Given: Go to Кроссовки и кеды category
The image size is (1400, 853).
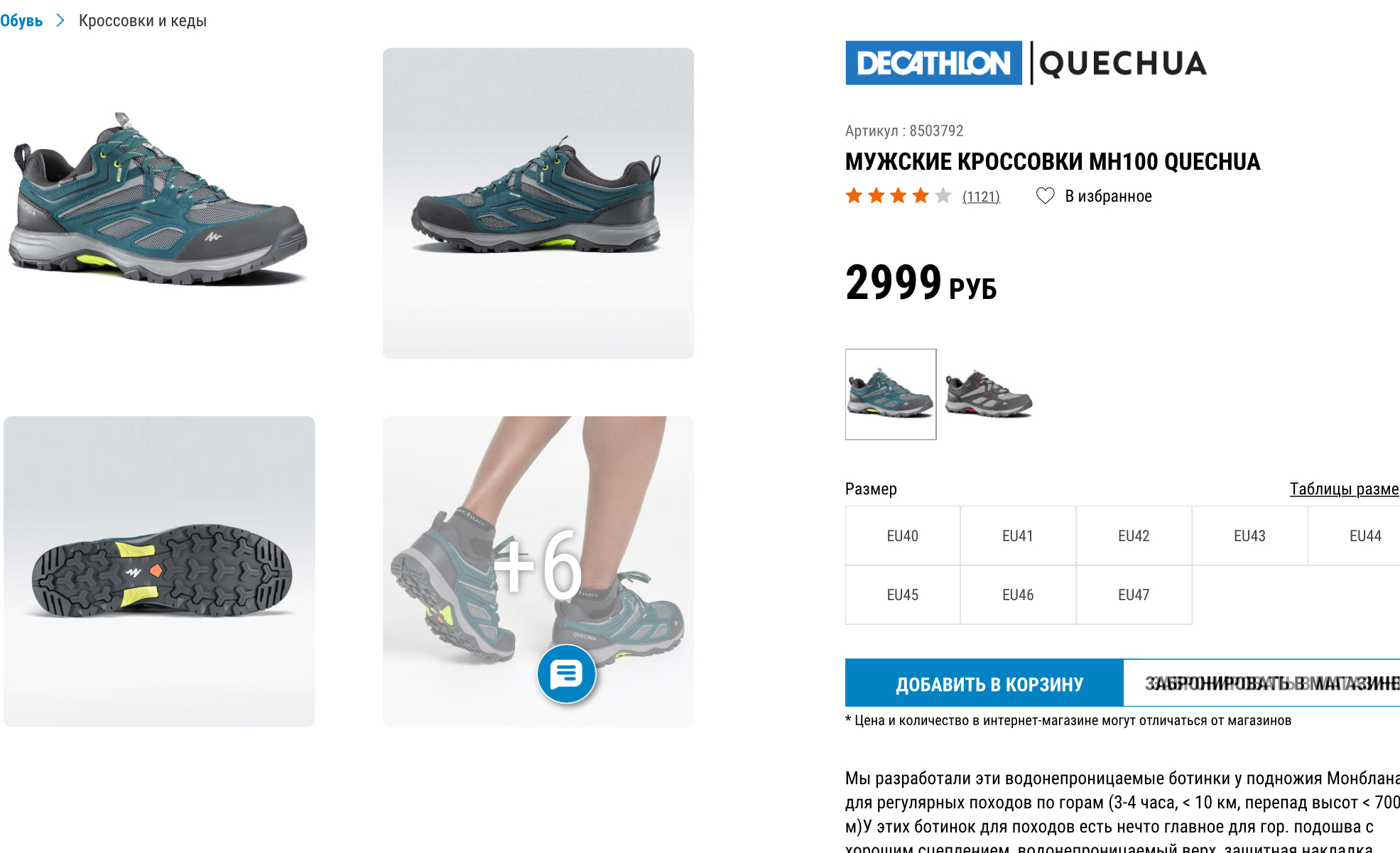Looking at the screenshot, I should point(143,21).
